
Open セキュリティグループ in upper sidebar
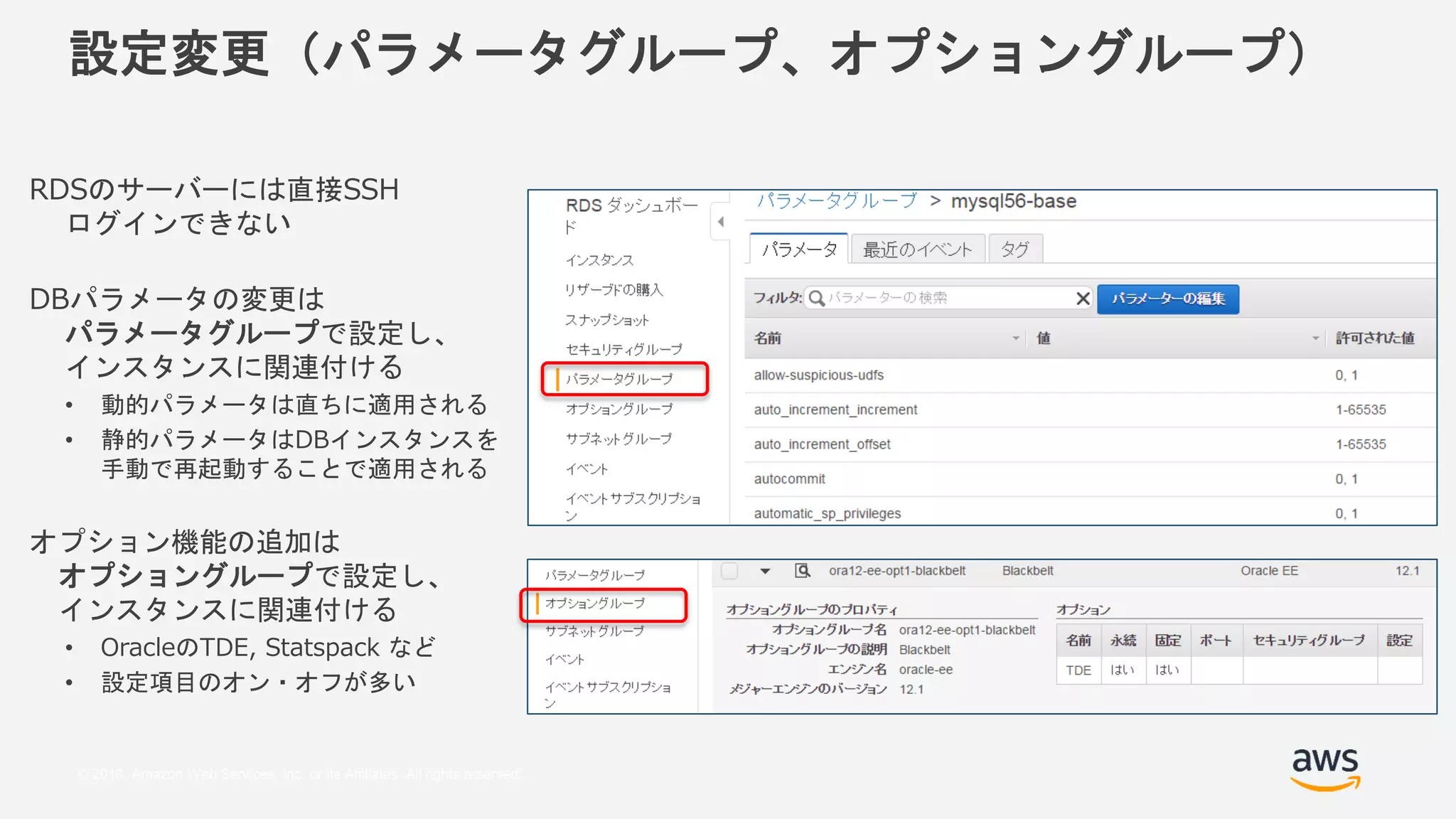coord(623,350)
